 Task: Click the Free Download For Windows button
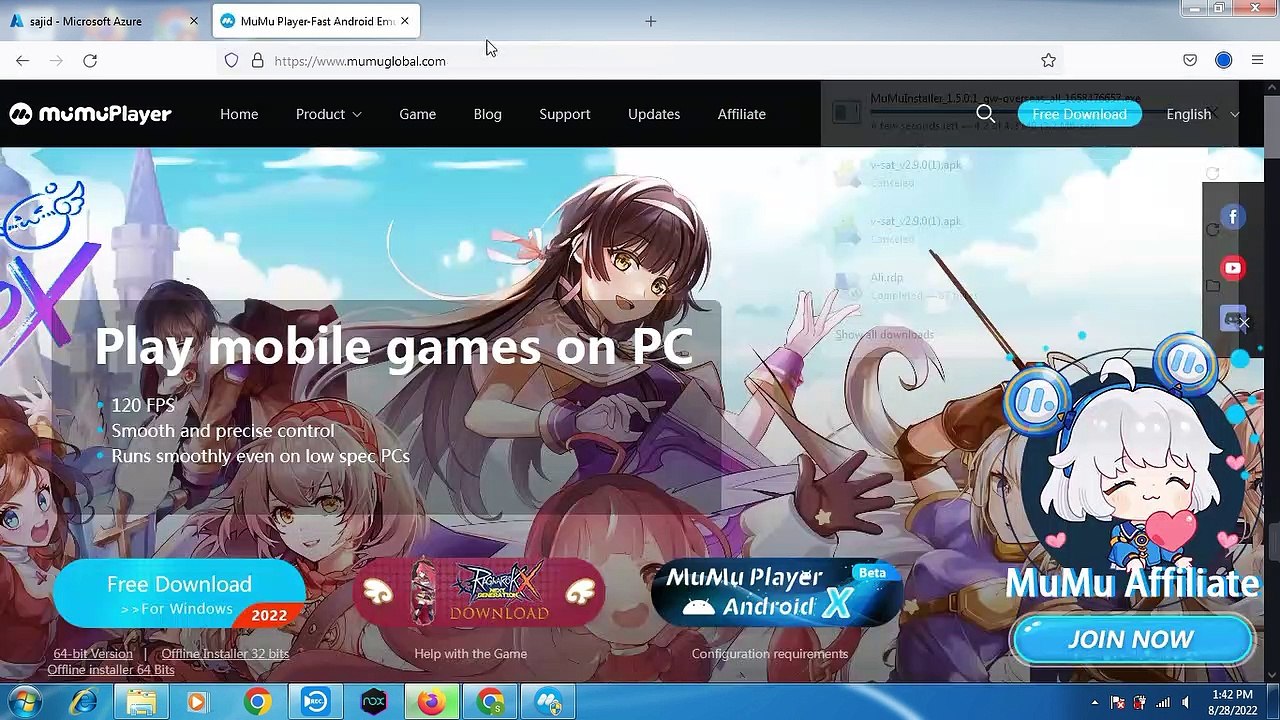[179, 595]
